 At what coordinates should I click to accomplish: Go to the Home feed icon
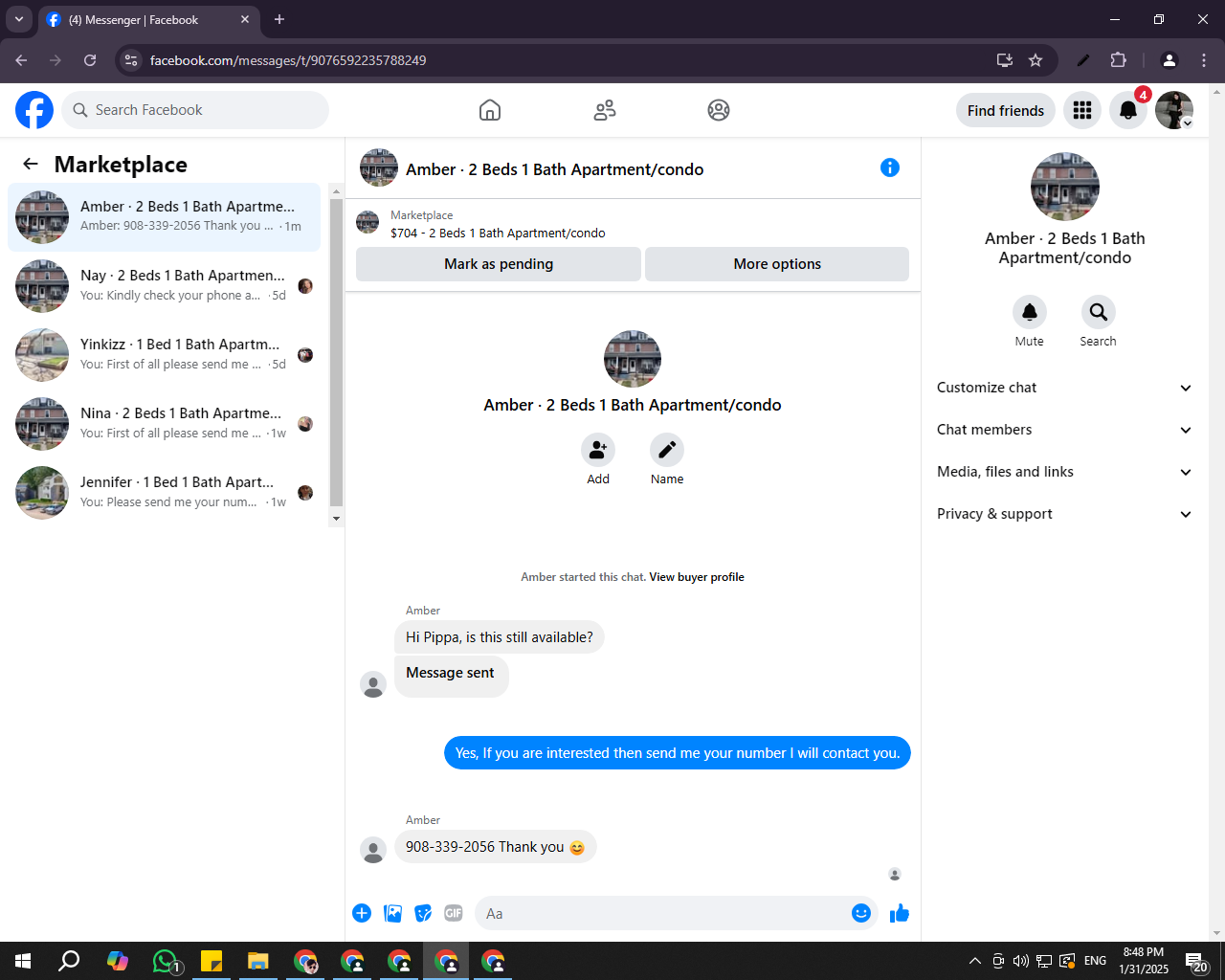(x=490, y=110)
